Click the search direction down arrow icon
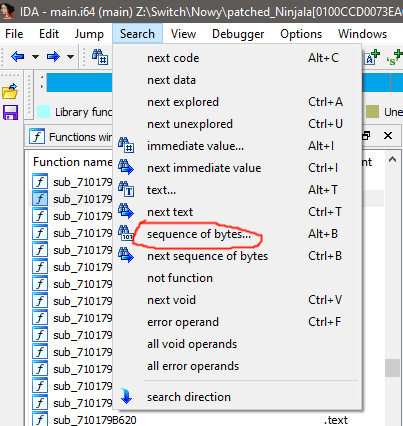This screenshot has width=403, height=426. click(x=126, y=397)
